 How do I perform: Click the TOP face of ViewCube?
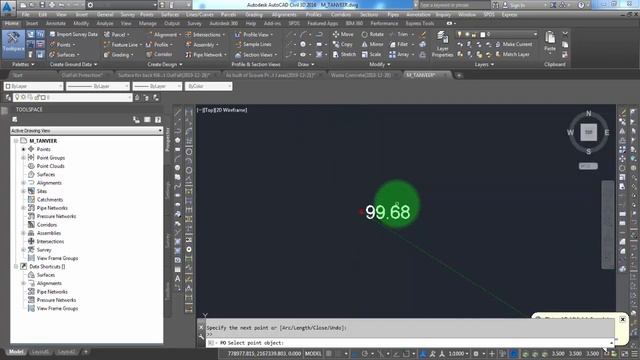[589, 132]
